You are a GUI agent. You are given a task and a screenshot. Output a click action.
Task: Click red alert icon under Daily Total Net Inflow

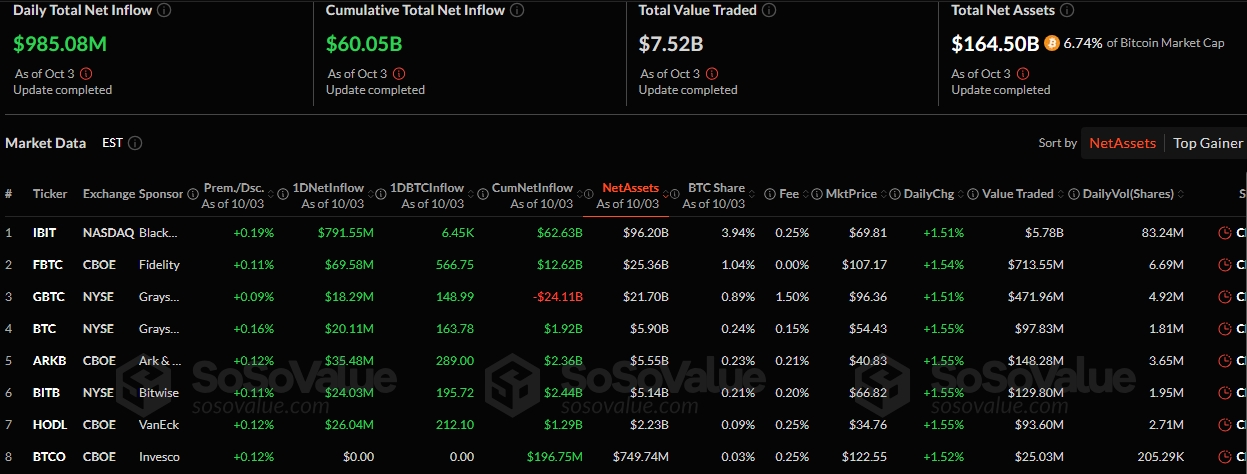85,73
